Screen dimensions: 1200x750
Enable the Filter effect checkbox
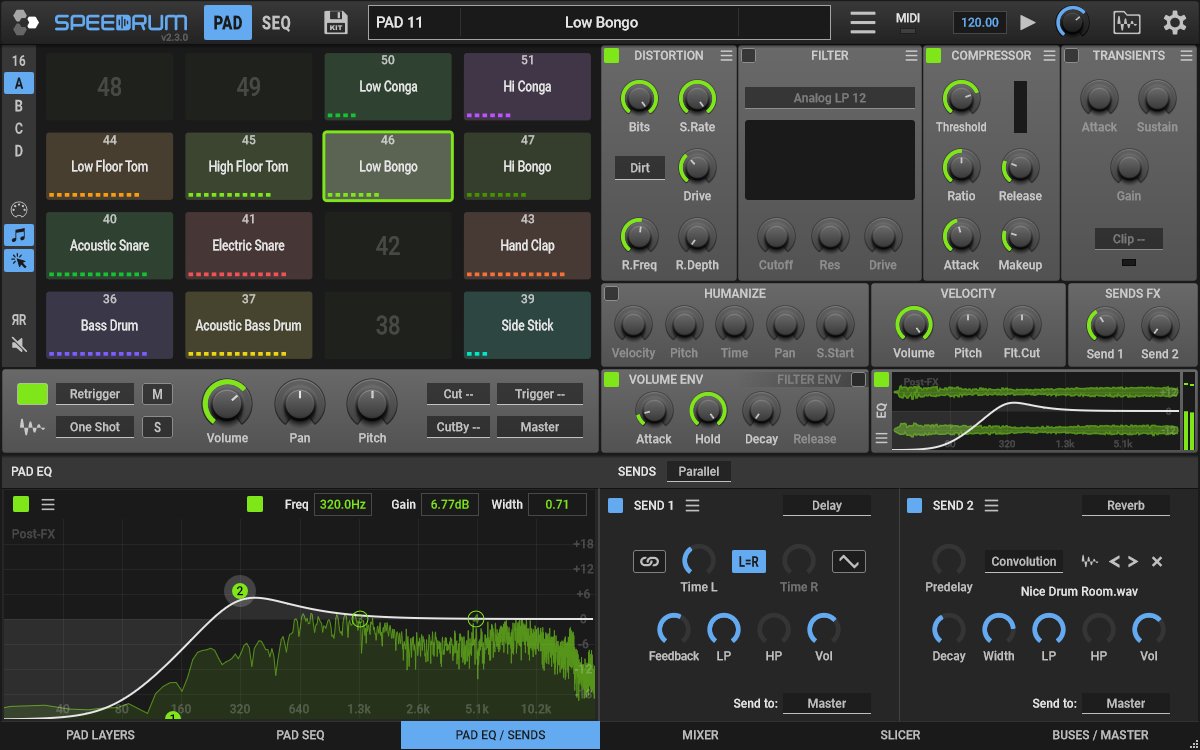[x=748, y=56]
